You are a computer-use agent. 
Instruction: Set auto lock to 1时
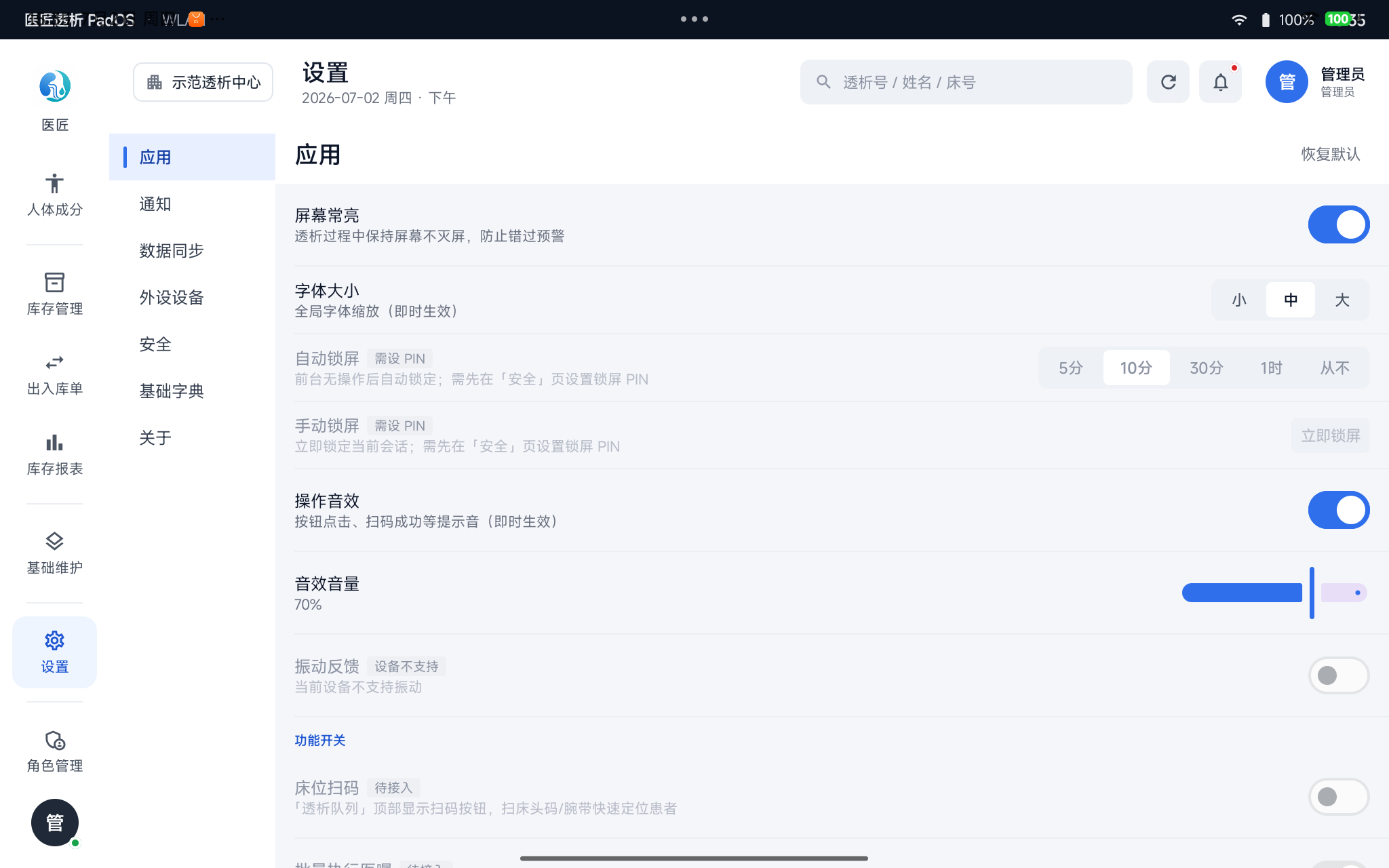click(x=1271, y=368)
